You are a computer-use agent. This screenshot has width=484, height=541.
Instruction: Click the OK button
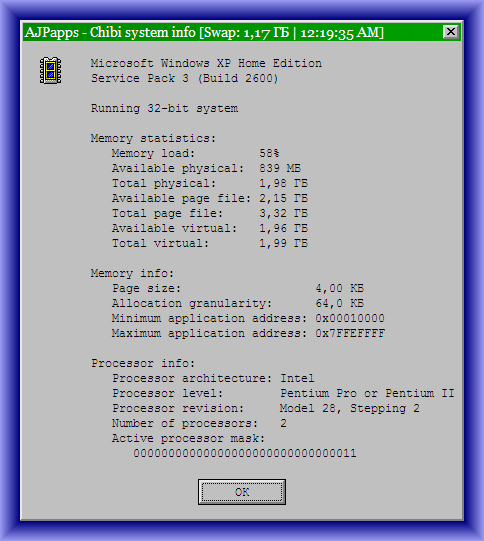[x=242, y=492]
